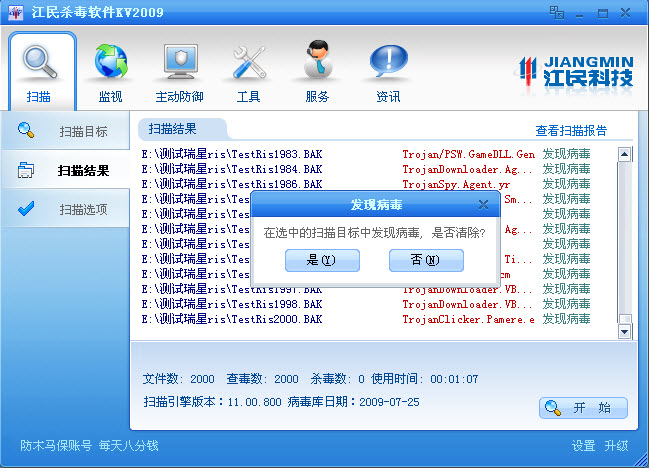Click the results list scroll down arrow
The image size is (649, 468).
pos(624,331)
